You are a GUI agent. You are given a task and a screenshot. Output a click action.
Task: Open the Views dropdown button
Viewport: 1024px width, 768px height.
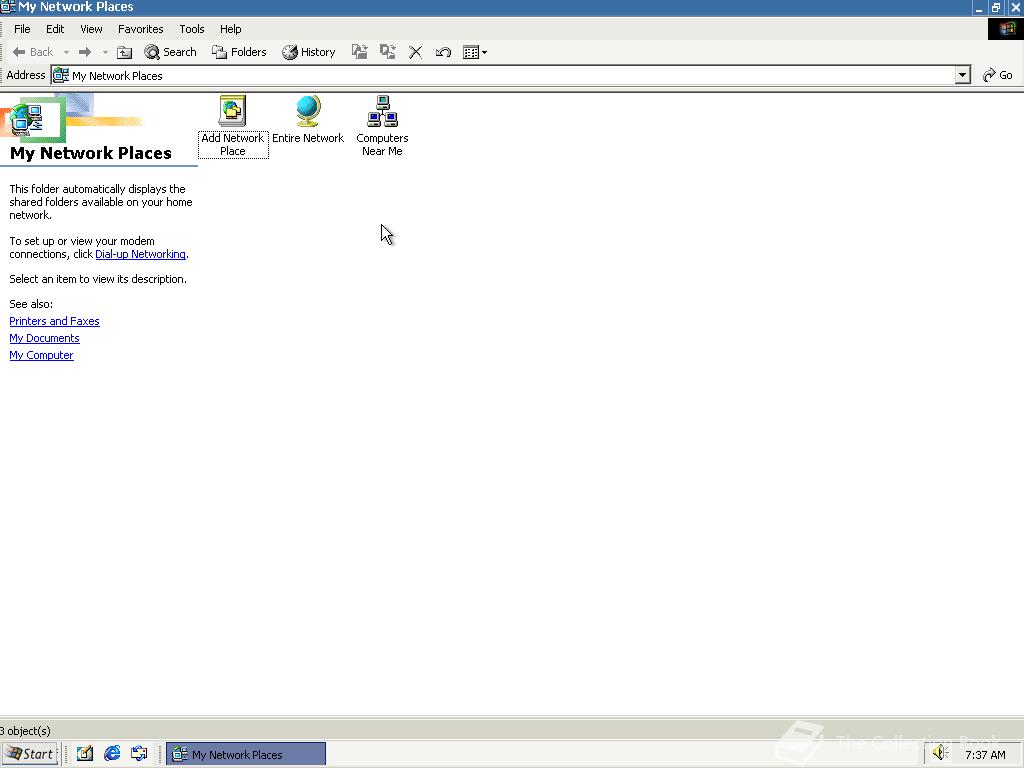tap(475, 52)
